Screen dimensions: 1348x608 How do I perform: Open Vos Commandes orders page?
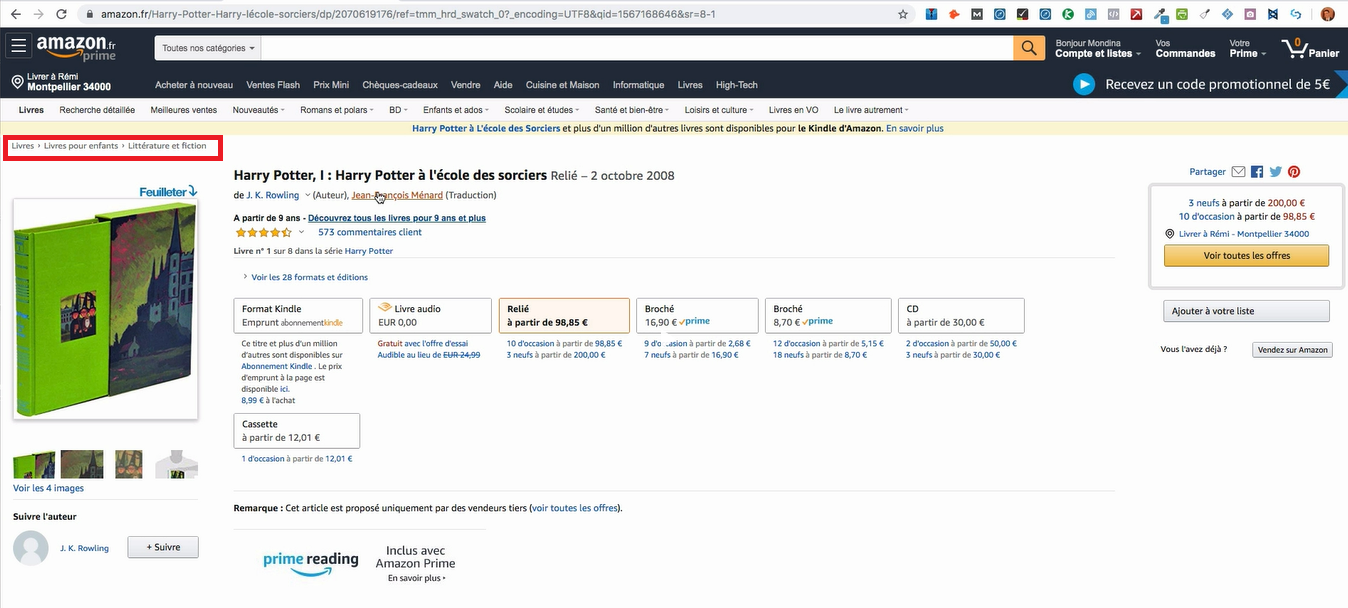click(1185, 48)
